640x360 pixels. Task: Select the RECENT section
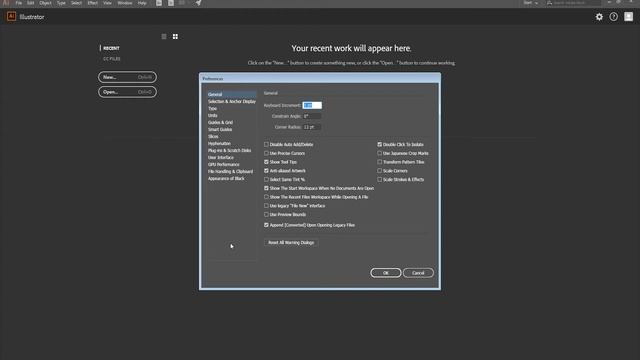(111, 48)
